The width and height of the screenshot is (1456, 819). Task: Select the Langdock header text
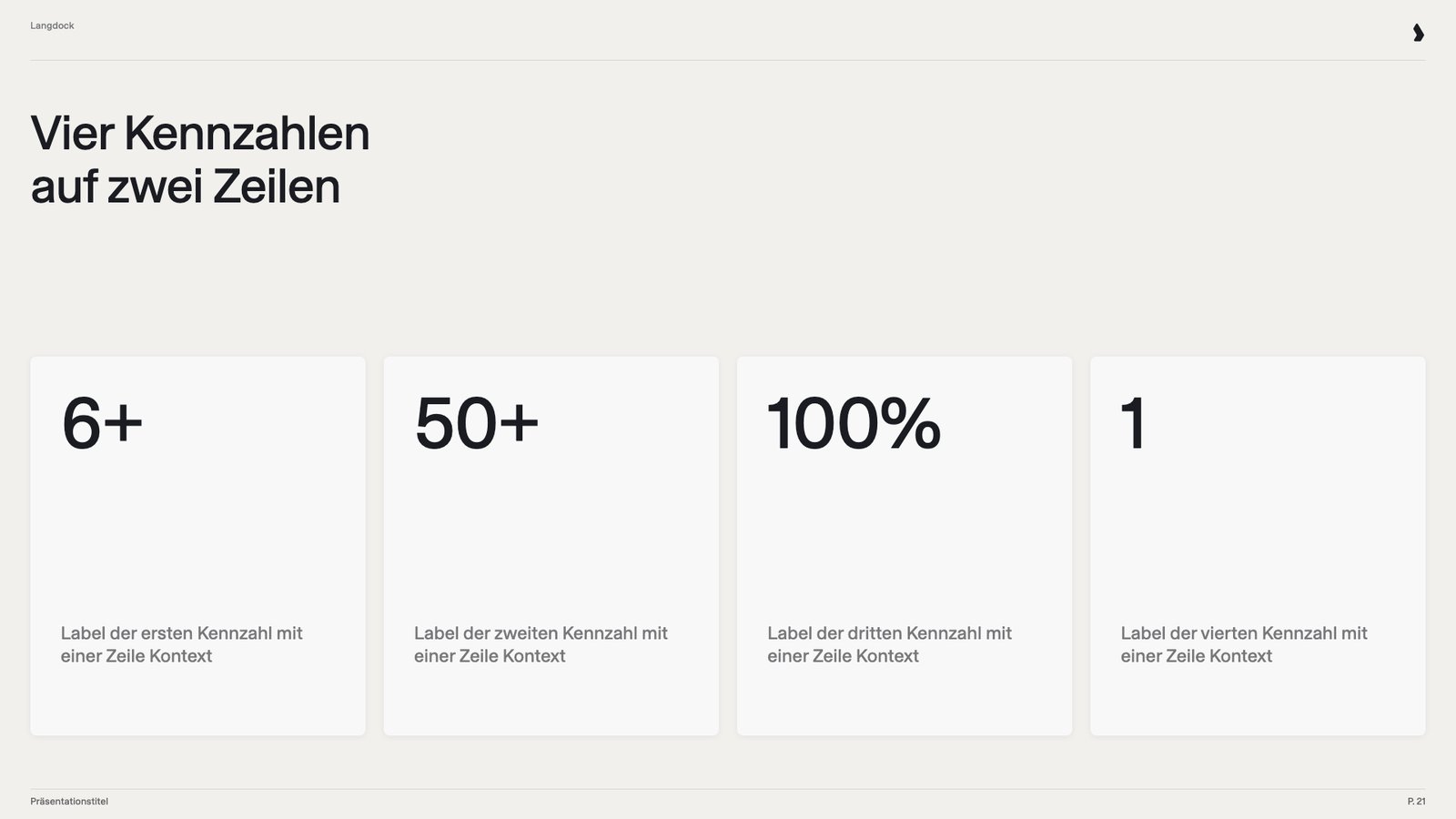coord(52,25)
